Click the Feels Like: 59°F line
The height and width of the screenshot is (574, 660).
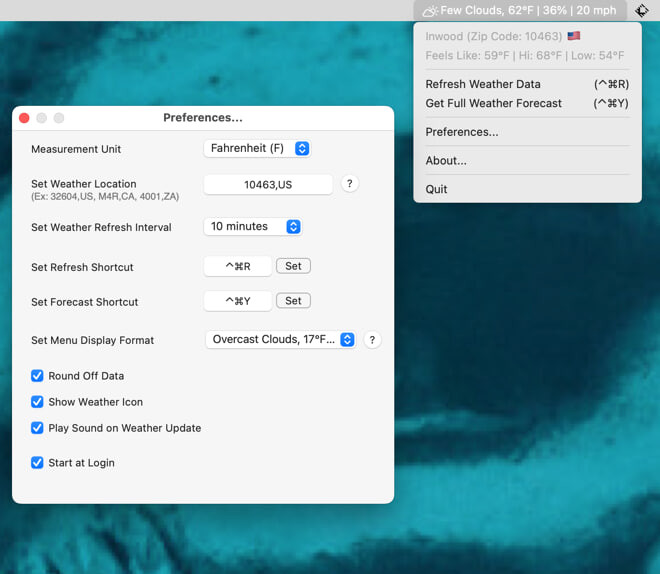pos(524,56)
